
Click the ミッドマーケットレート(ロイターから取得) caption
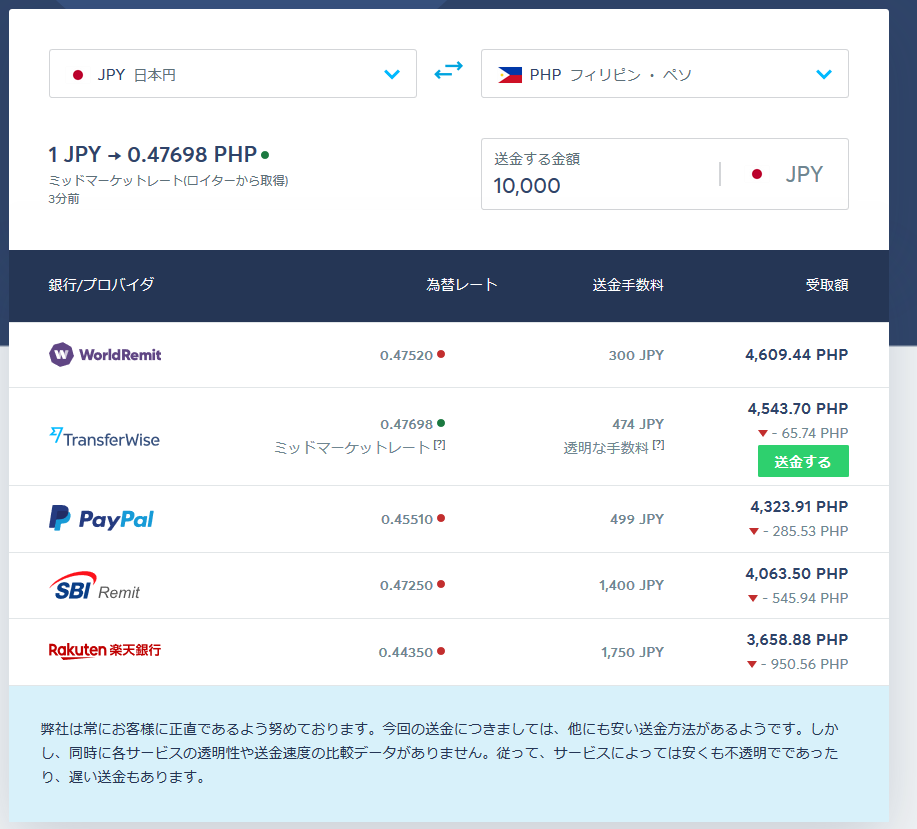click(168, 181)
